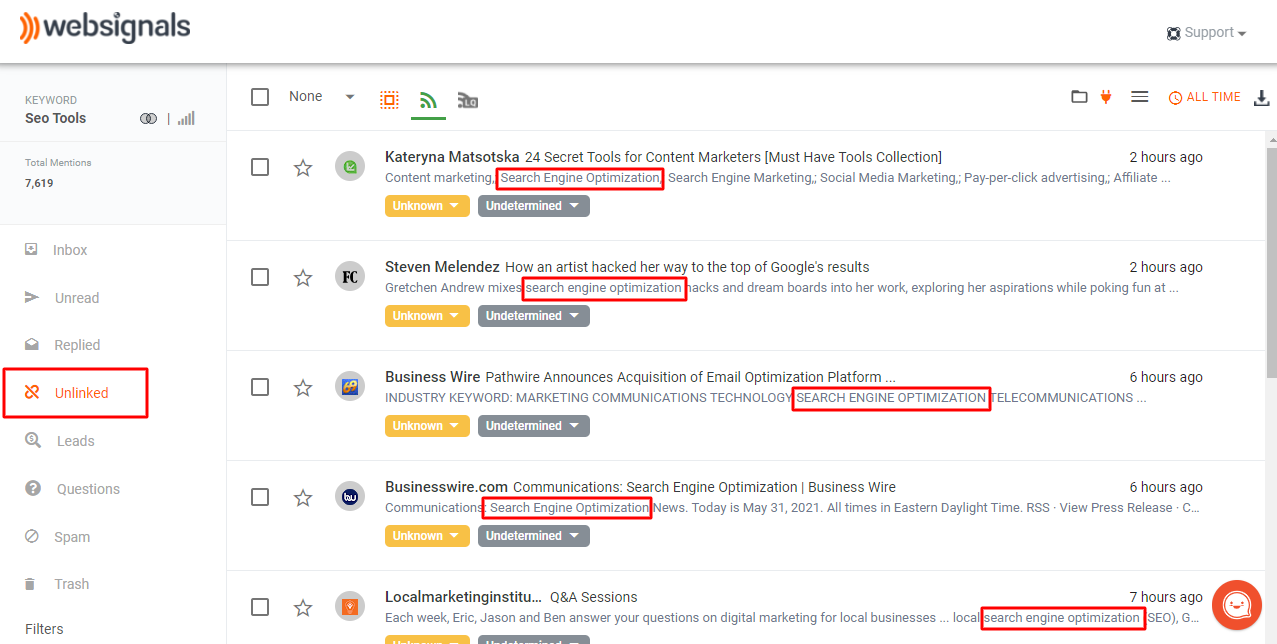This screenshot has height=644, width=1277.
Task: Open 'How an artist hacked her way' article
Action: click(687, 267)
